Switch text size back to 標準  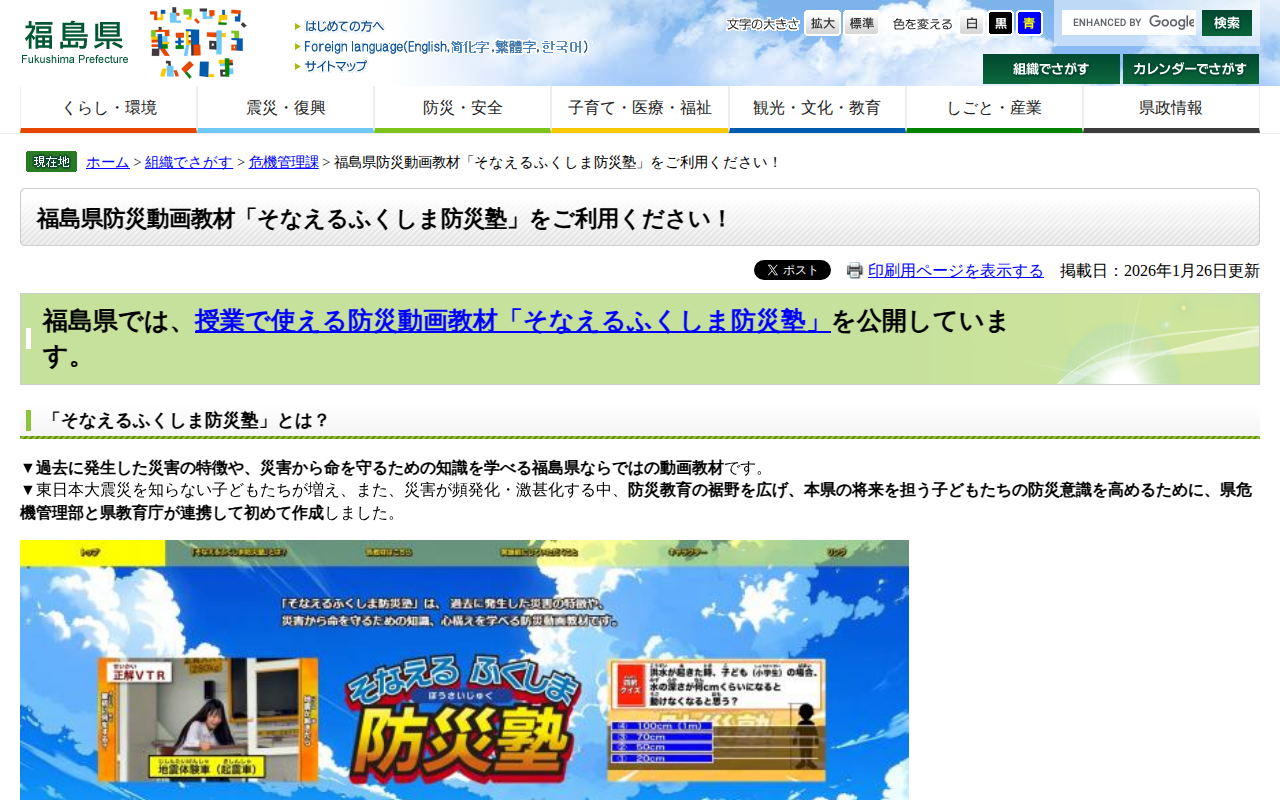tap(860, 22)
